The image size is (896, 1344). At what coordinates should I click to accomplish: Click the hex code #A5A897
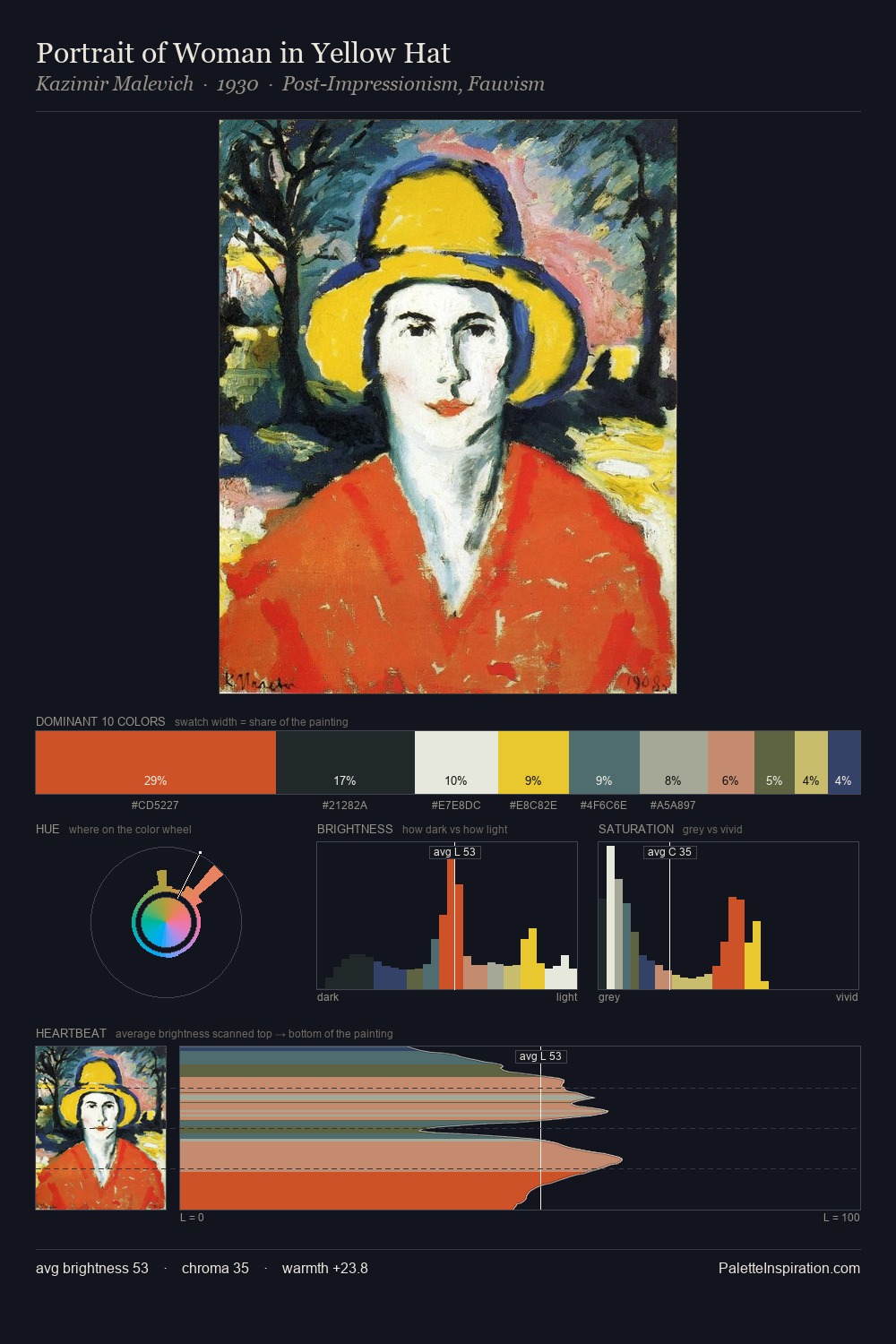tap(673, 805)
